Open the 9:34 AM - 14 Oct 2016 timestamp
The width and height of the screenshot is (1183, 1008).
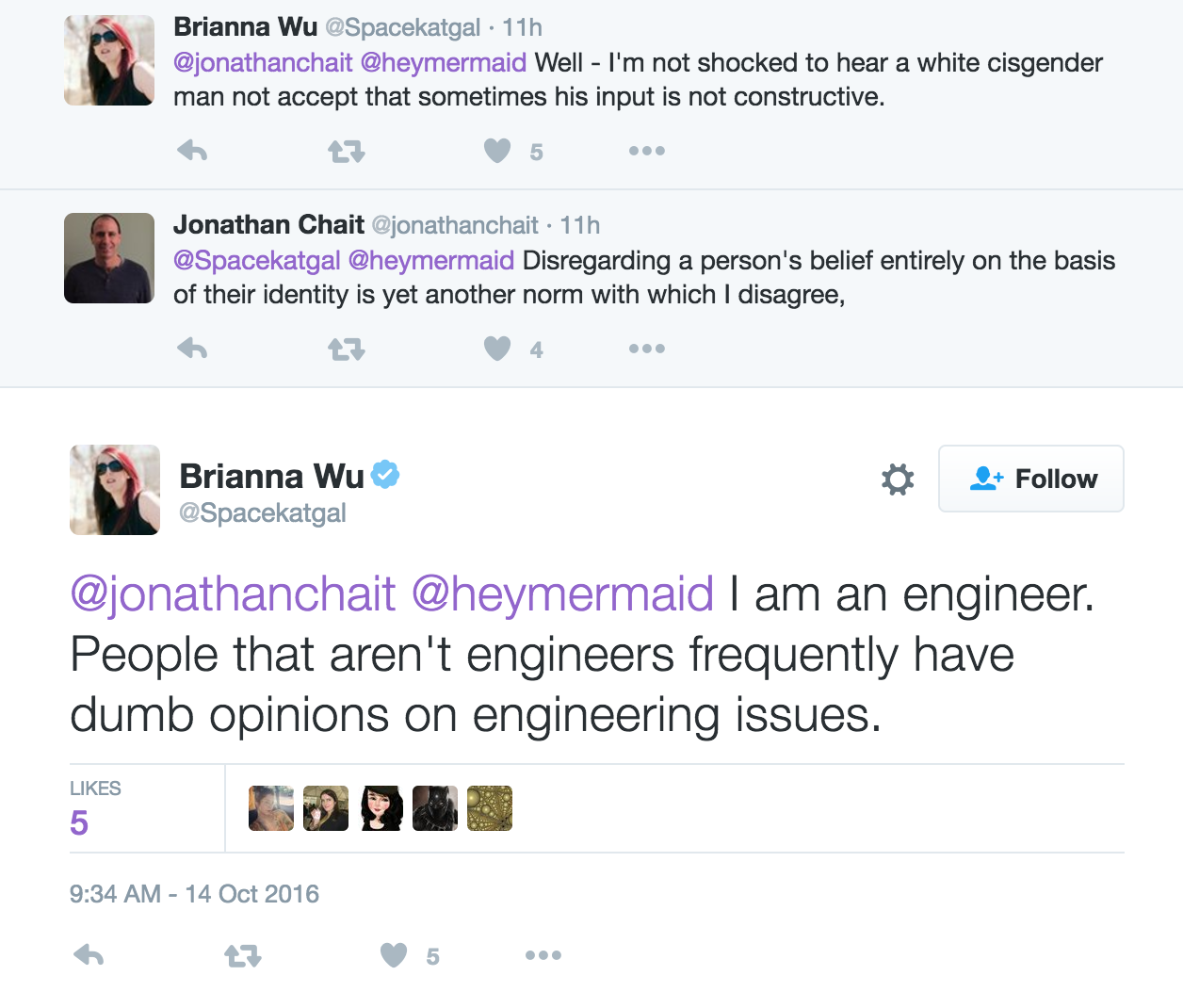[194, 893]
